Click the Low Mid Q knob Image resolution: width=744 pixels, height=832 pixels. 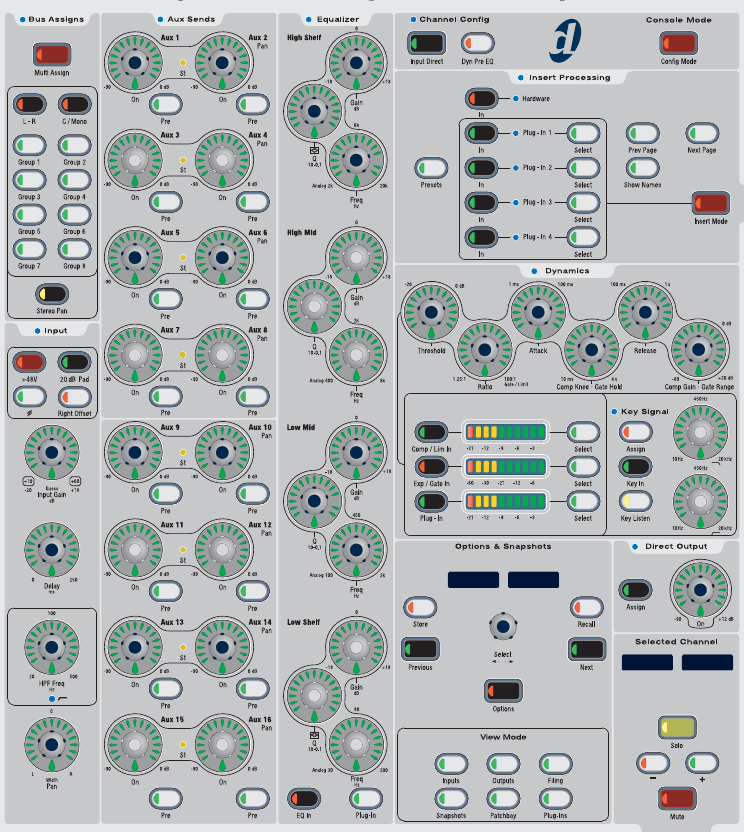coord(314,501)
